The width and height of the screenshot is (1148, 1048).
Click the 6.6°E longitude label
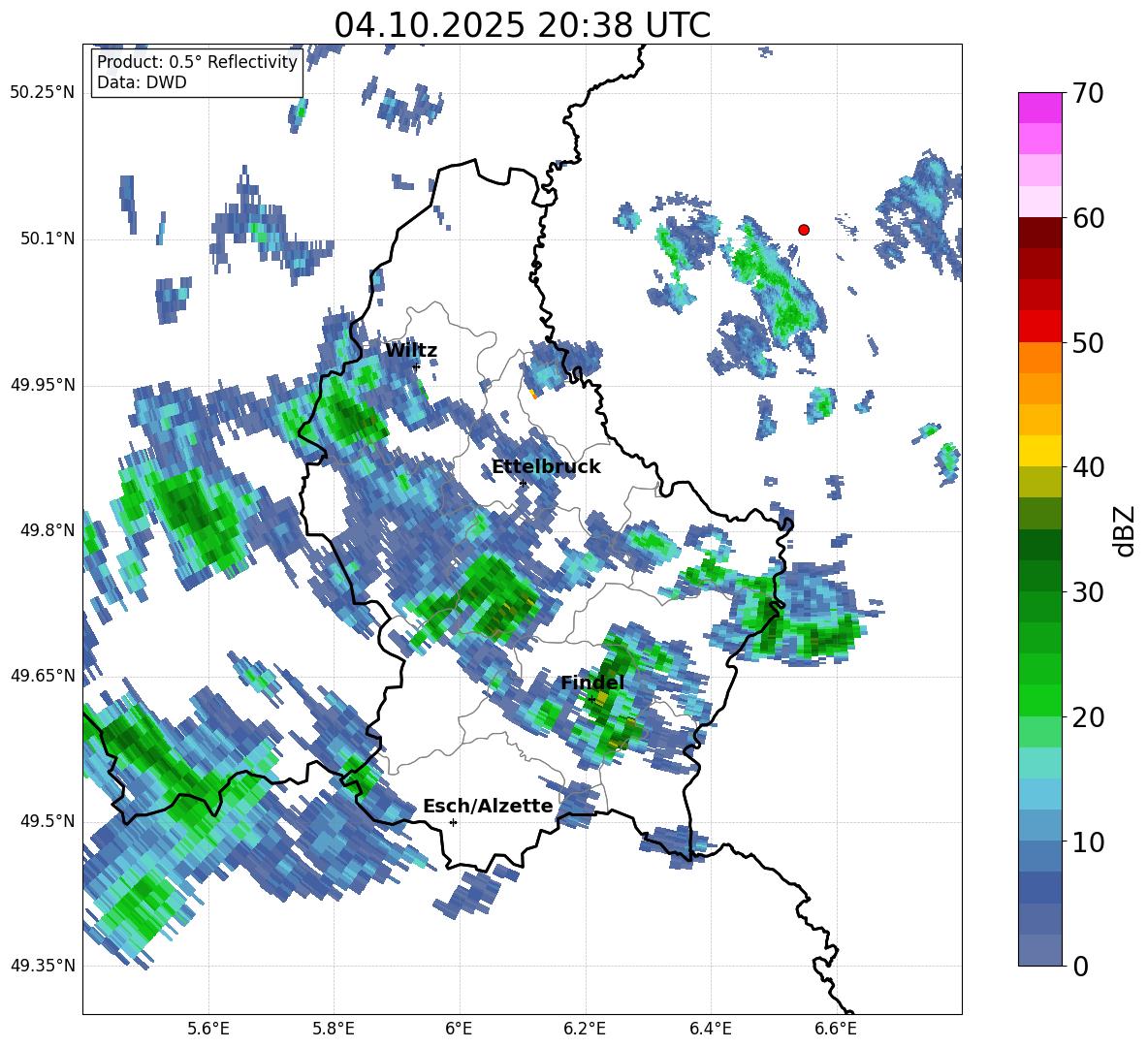[x=836, y=1029]
